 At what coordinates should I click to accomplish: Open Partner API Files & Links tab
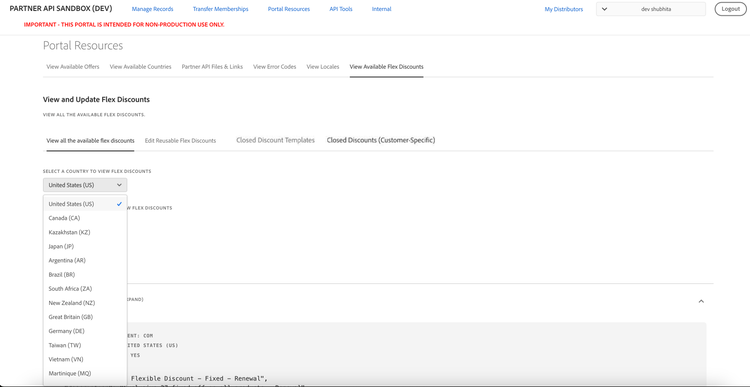212,67
